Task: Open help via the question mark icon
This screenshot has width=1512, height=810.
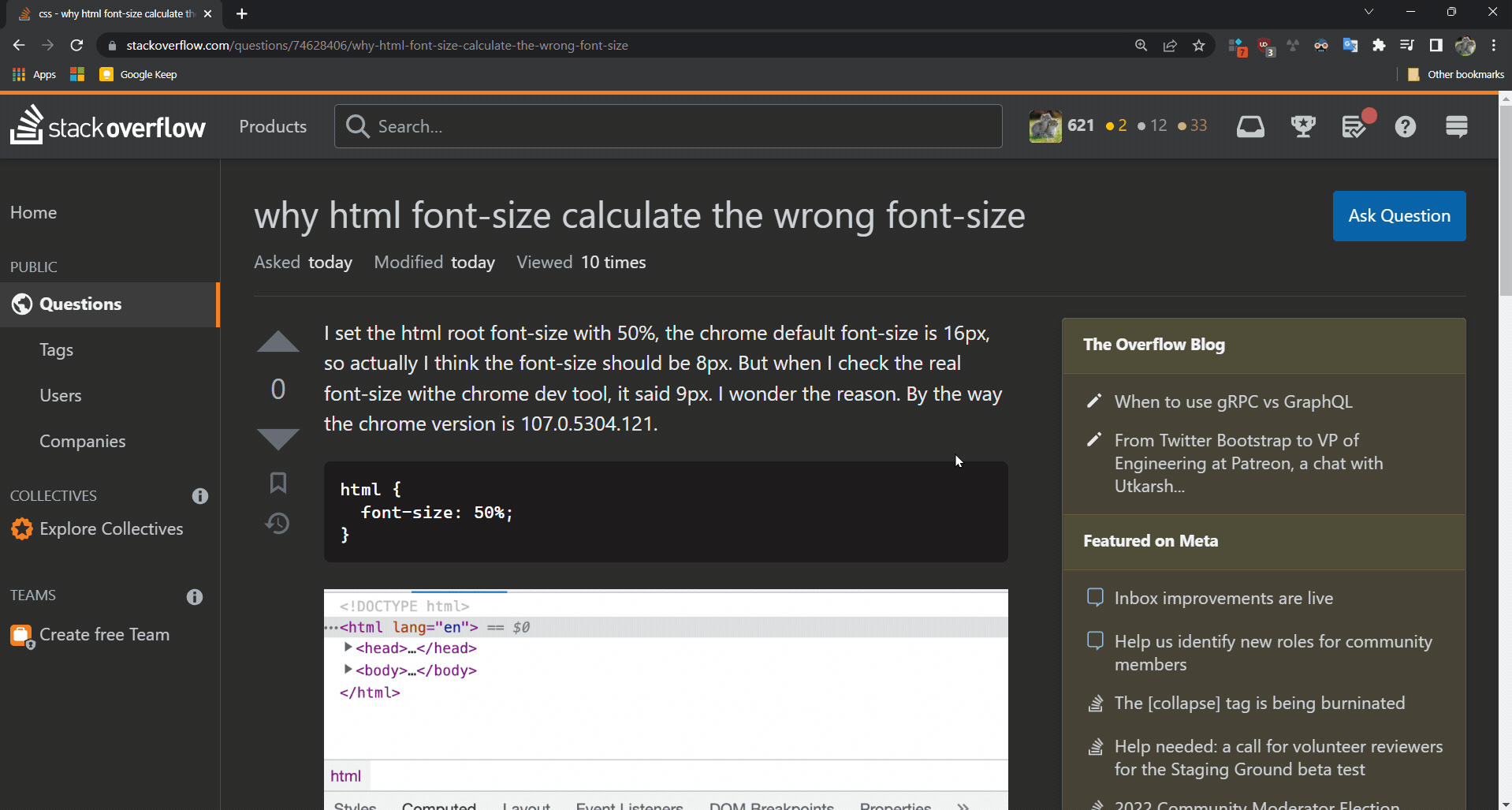Action: pos(1406,126)
